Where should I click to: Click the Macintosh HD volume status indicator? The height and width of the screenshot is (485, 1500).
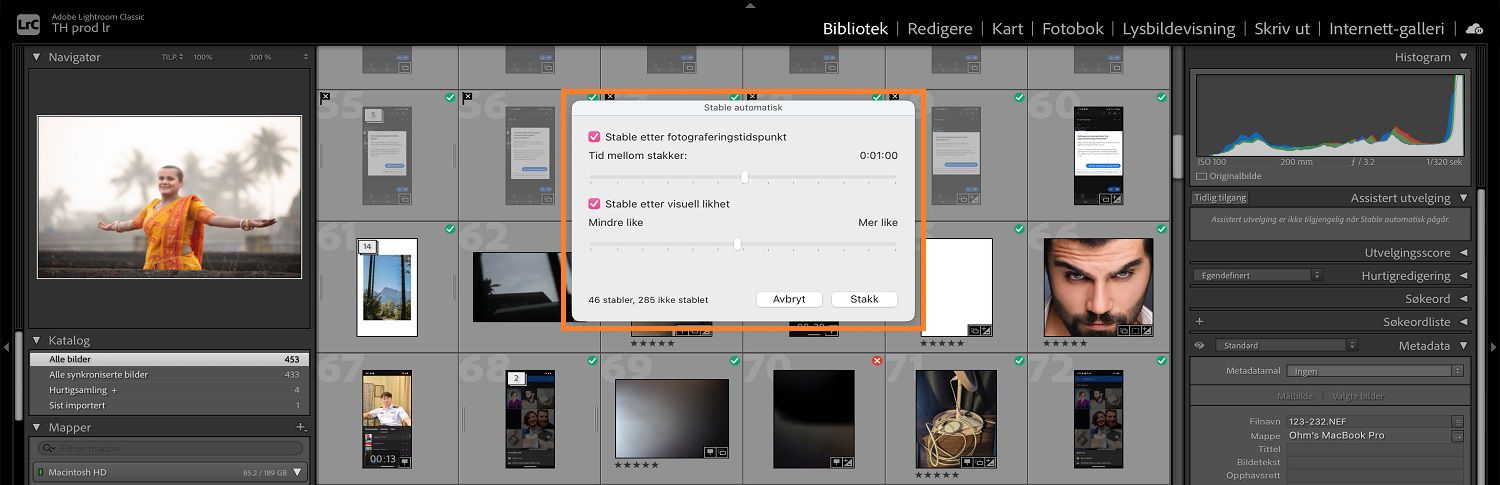click(x=40, y=472)
